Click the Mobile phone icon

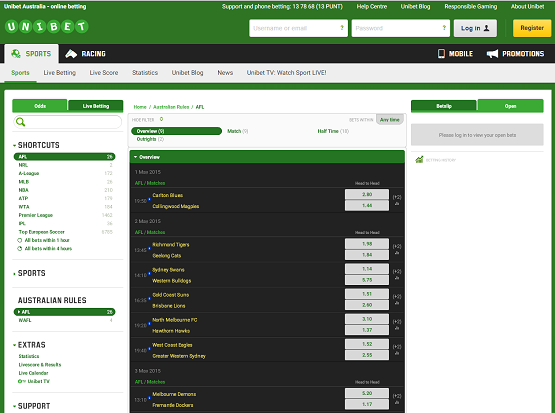coord(441,53)
